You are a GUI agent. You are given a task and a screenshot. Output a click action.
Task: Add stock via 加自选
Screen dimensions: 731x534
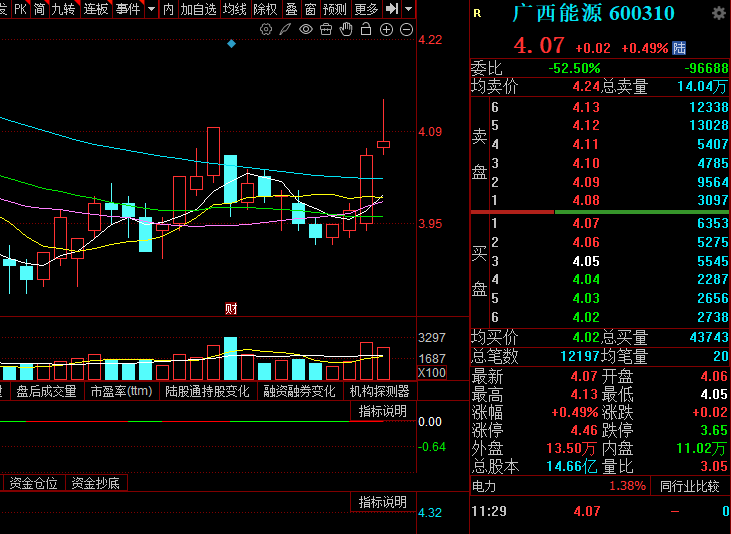(199, 8)
